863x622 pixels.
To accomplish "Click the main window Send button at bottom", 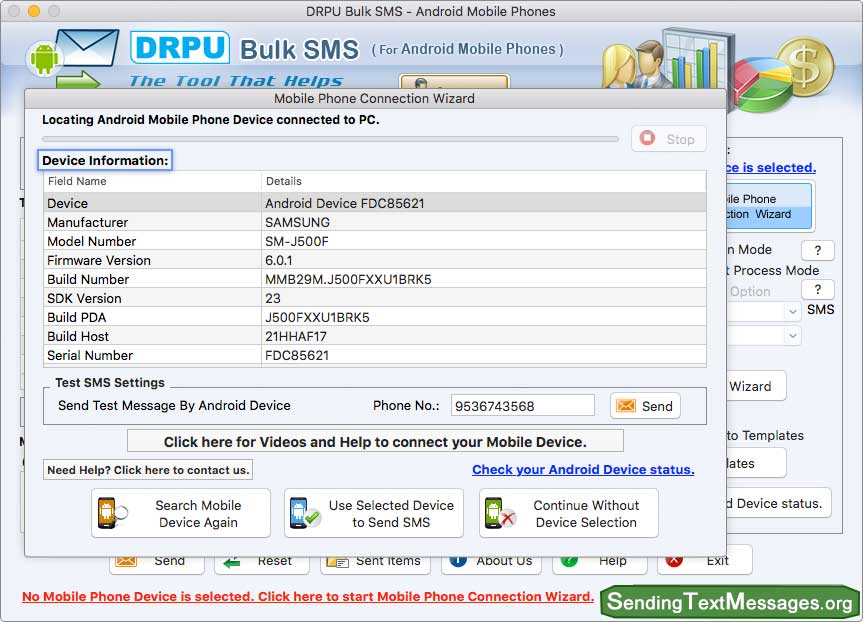I will [157, 564].
